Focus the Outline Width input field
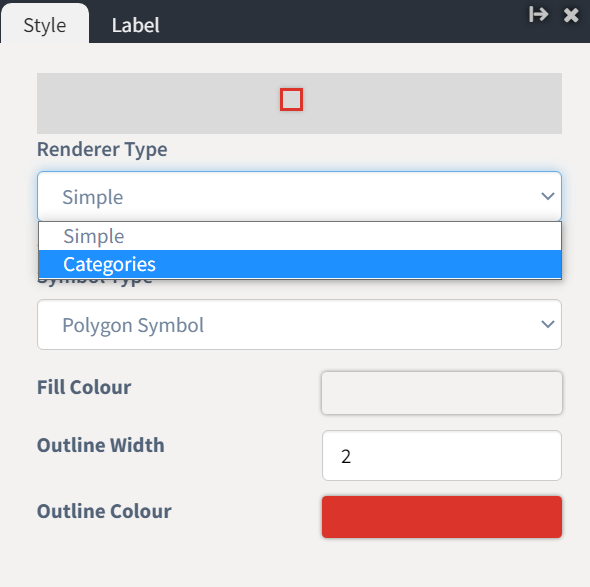 coord(442,456)
